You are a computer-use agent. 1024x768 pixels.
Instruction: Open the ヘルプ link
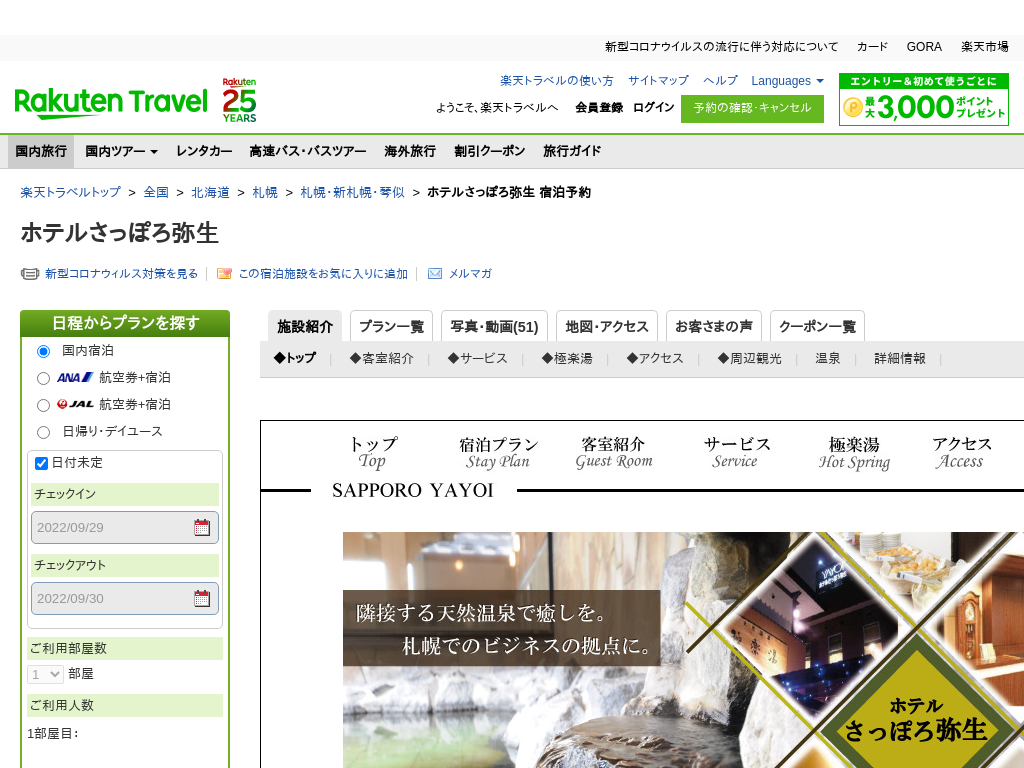point(720,81)
